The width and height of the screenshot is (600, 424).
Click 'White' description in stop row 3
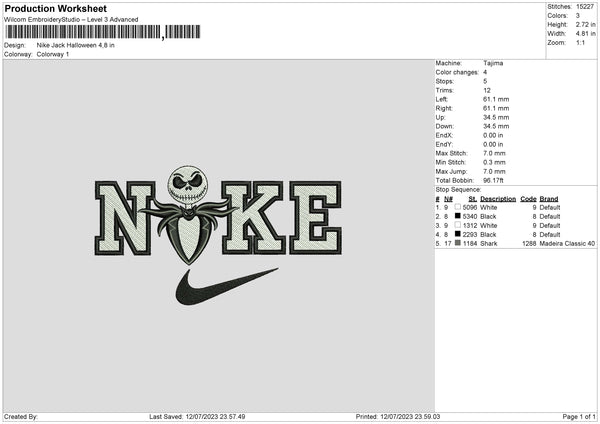488,225
